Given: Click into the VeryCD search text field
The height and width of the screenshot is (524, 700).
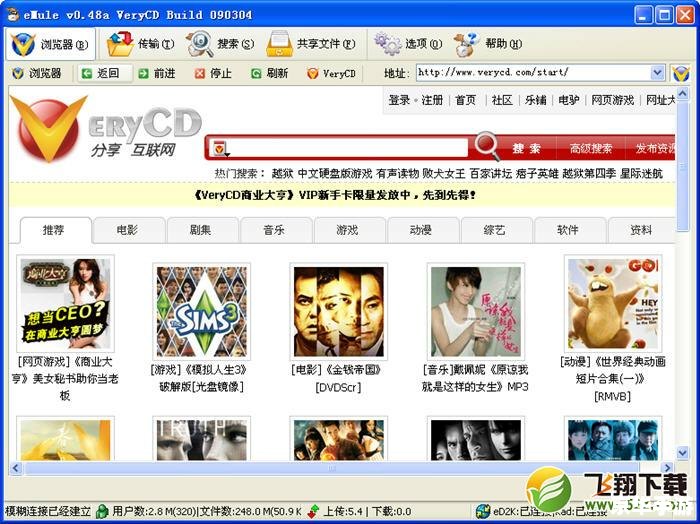Looking at the screenshot, I should click(349, 148).
